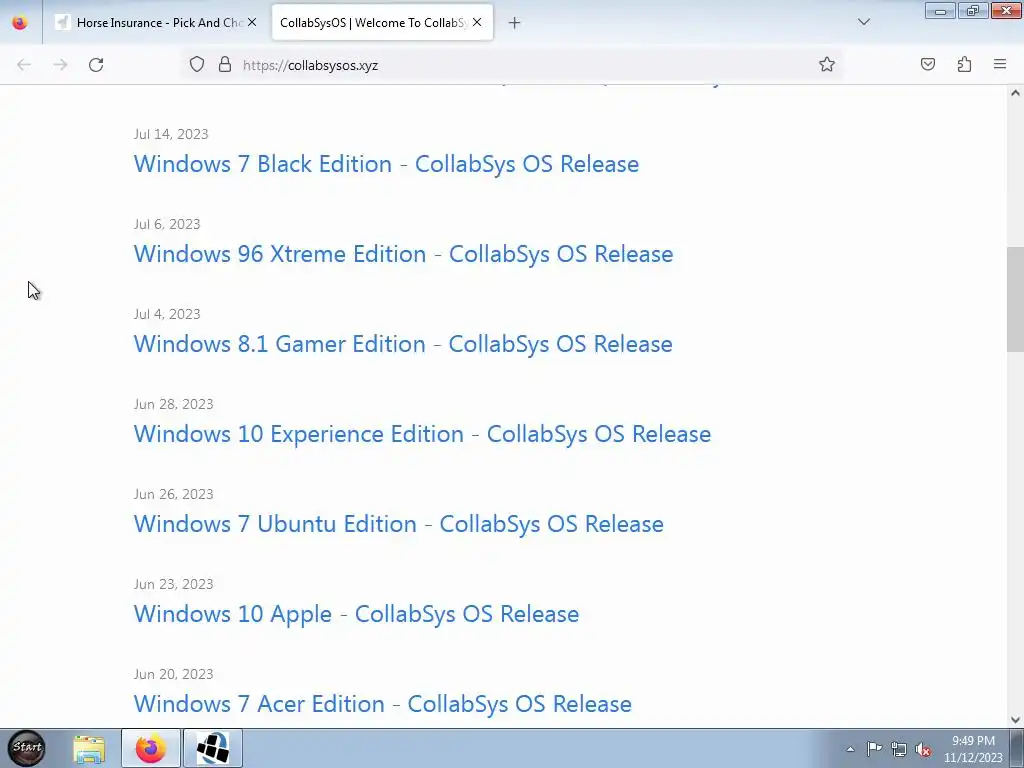The width and height of the screenshot is (1024, 768).
Task: Open Windows 7 Acer Edition release link
Action: coord(383,704)
